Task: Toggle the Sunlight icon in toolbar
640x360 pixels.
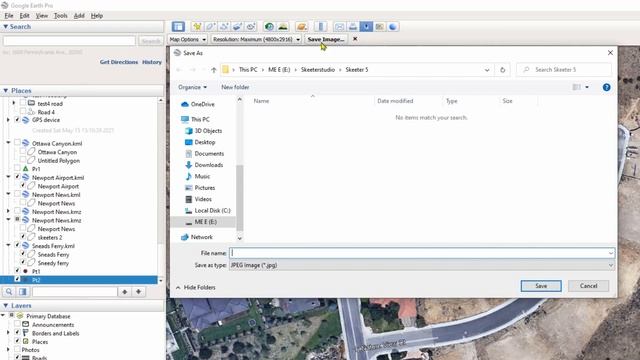Action: (282, 27)
